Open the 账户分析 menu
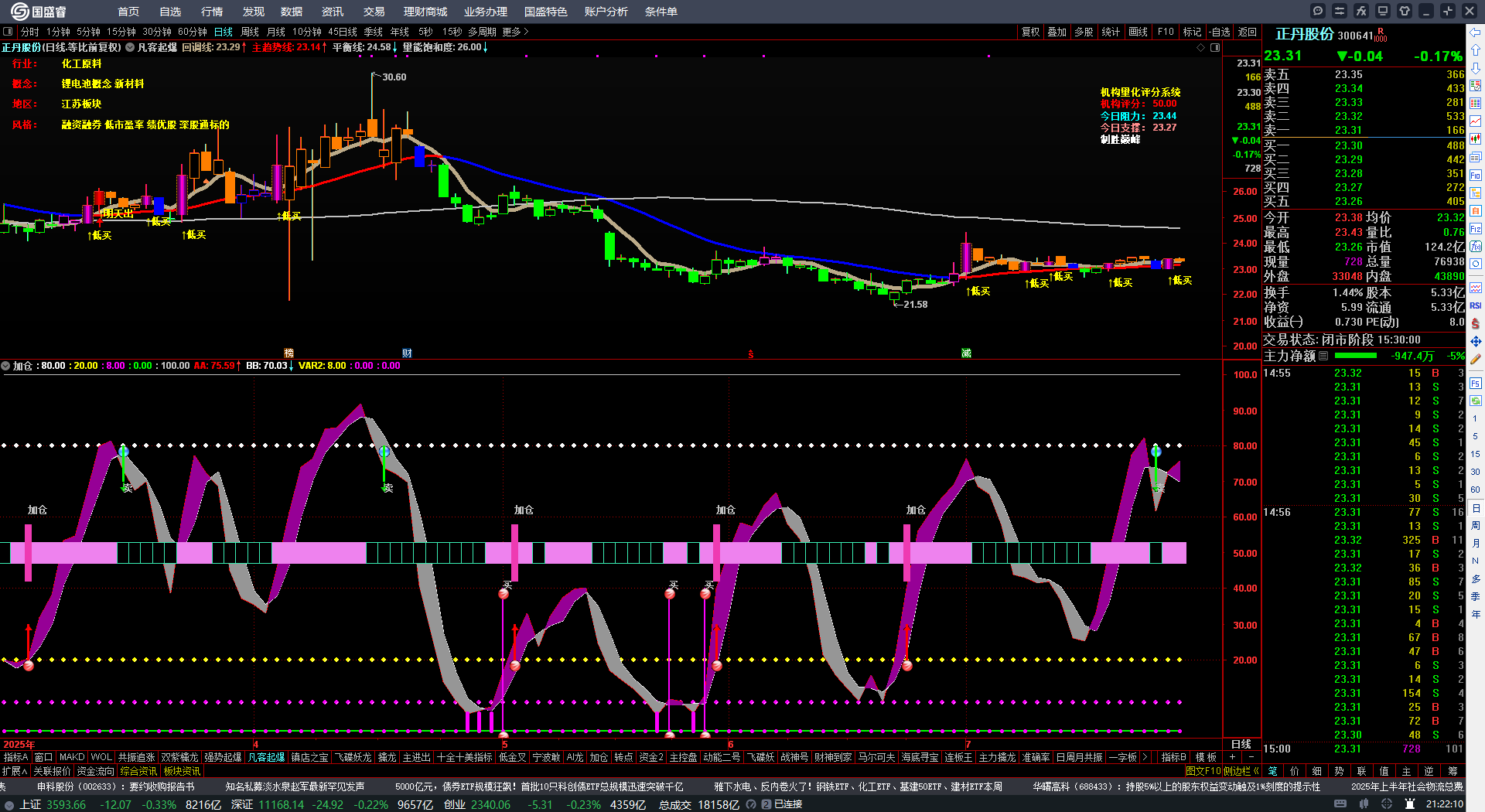The width and height of the screenshot is (1485, 812). 606,12
